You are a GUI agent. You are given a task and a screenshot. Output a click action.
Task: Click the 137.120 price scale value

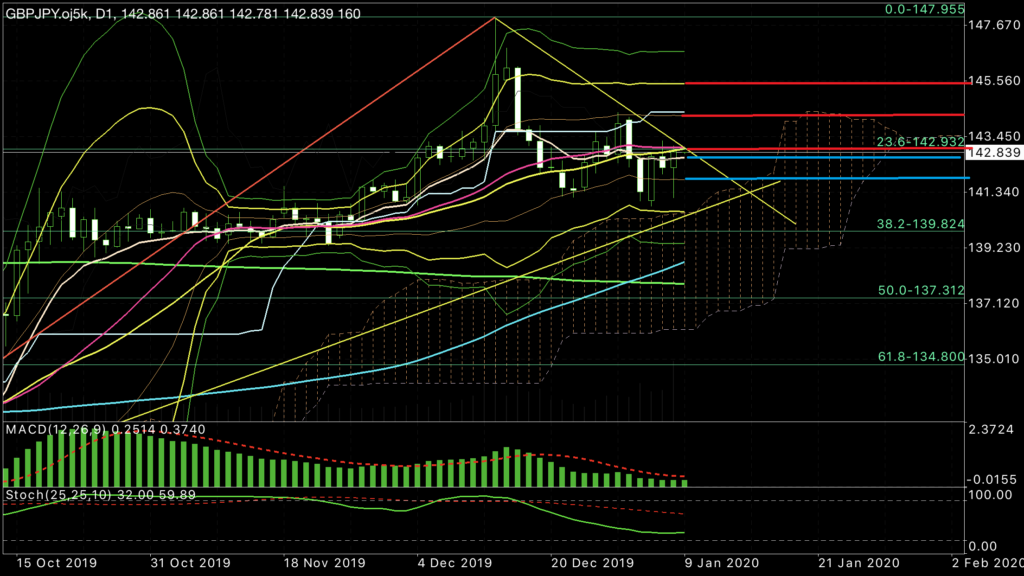pyautogui.click(x=994, y=303)
